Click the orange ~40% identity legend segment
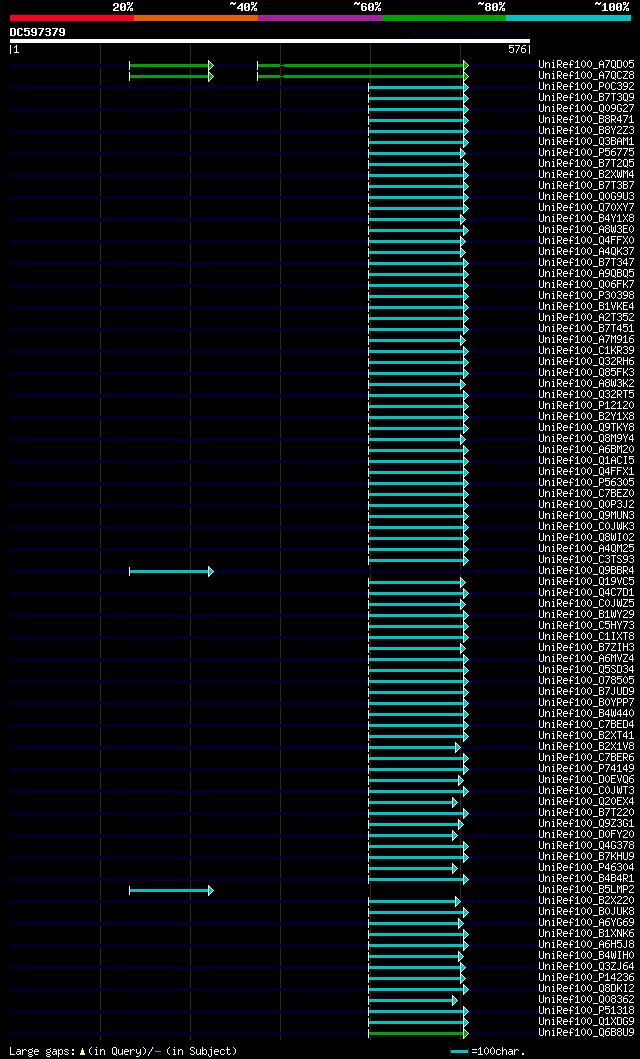 pyautogui.click(x=196, y=18)
